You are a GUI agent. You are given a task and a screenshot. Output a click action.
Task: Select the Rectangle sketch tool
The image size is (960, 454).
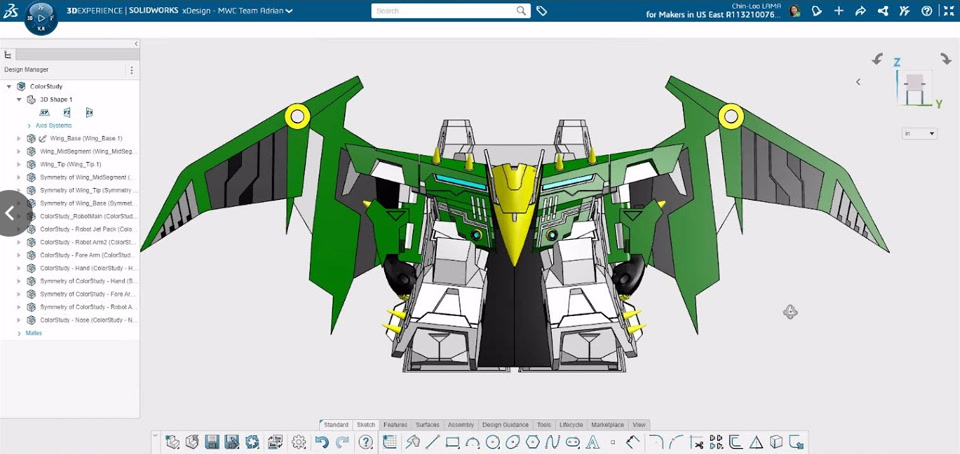pos(452,442)
